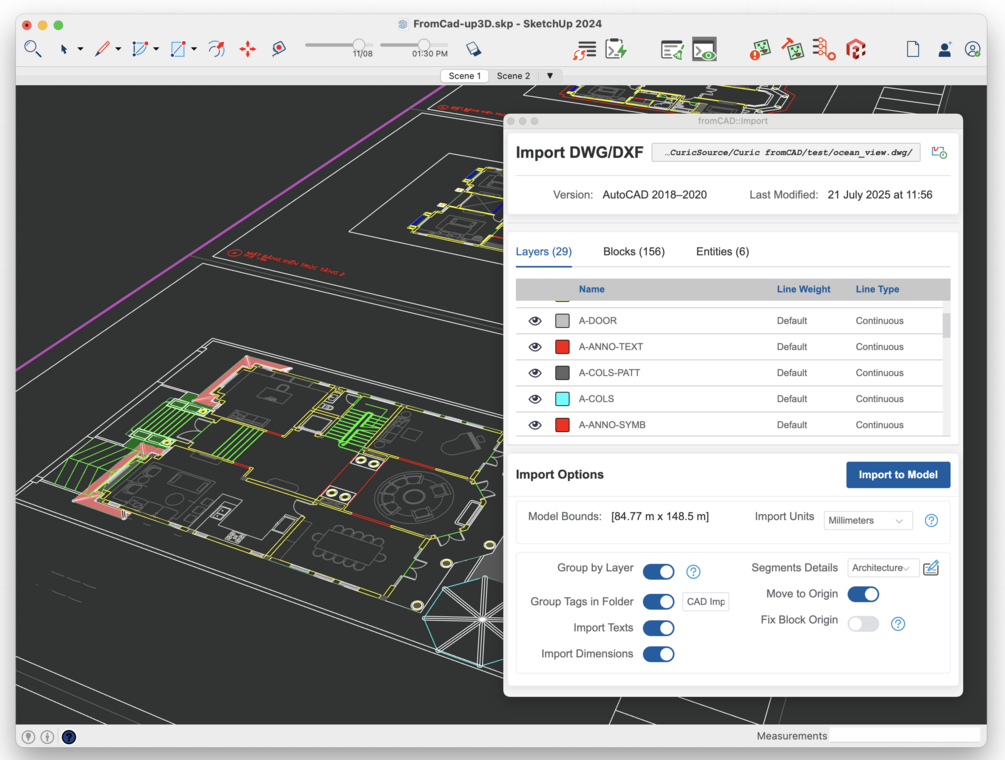
Task: Switch to the Scene 2 tab
Action: [x=513, y=76]
